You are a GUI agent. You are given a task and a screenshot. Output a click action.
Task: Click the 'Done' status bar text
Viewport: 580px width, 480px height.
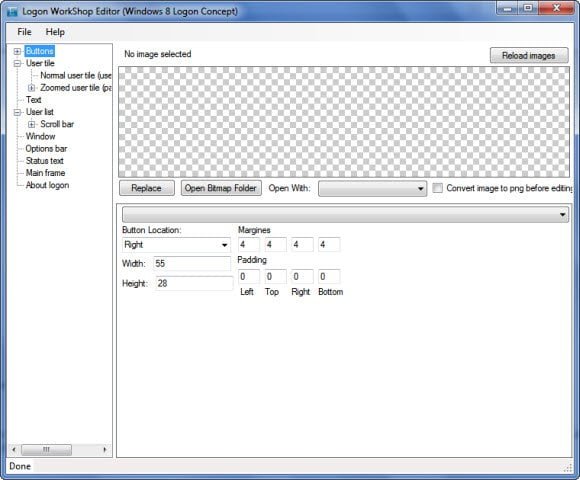[x=20, y=466]
